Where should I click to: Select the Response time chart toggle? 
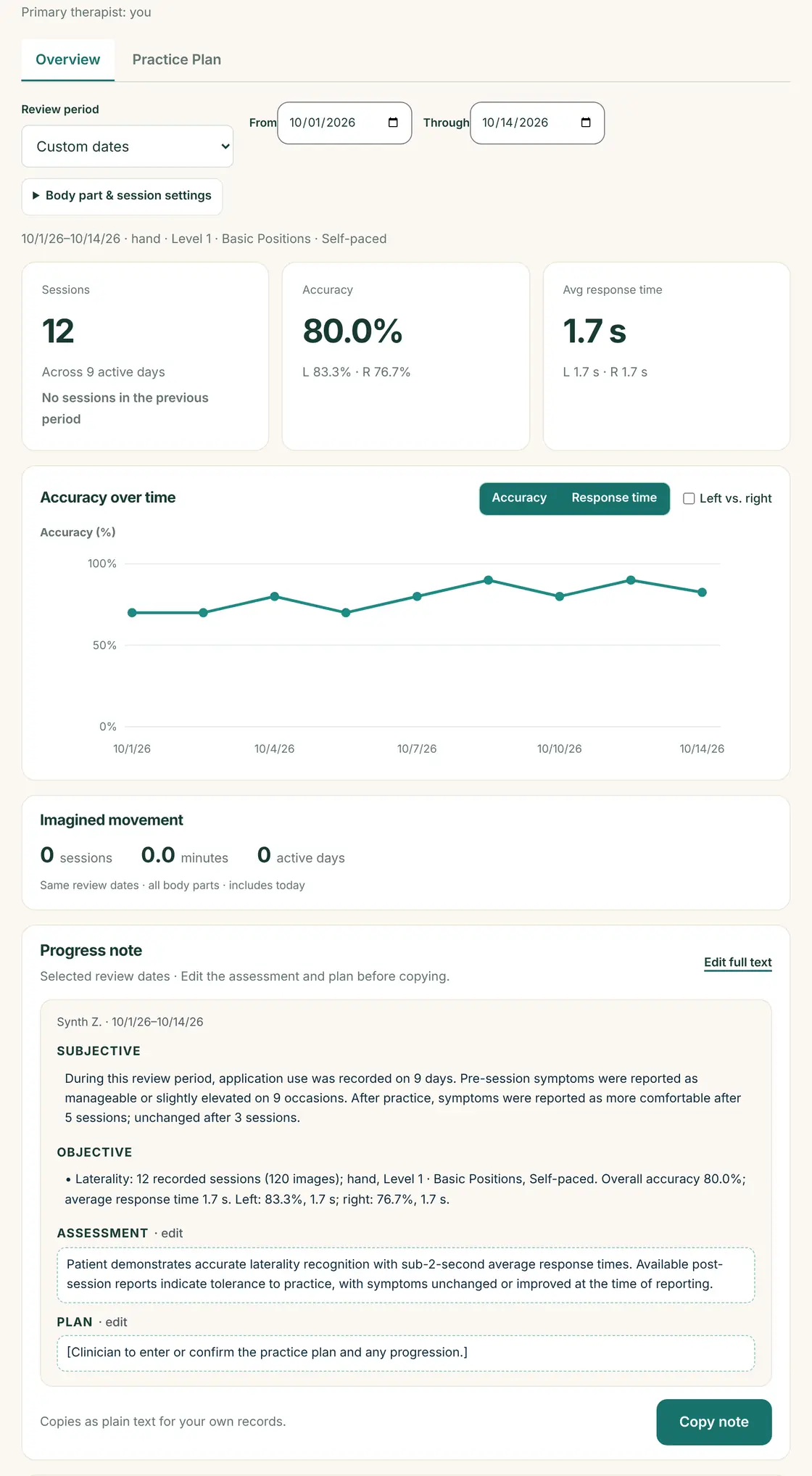614,498
